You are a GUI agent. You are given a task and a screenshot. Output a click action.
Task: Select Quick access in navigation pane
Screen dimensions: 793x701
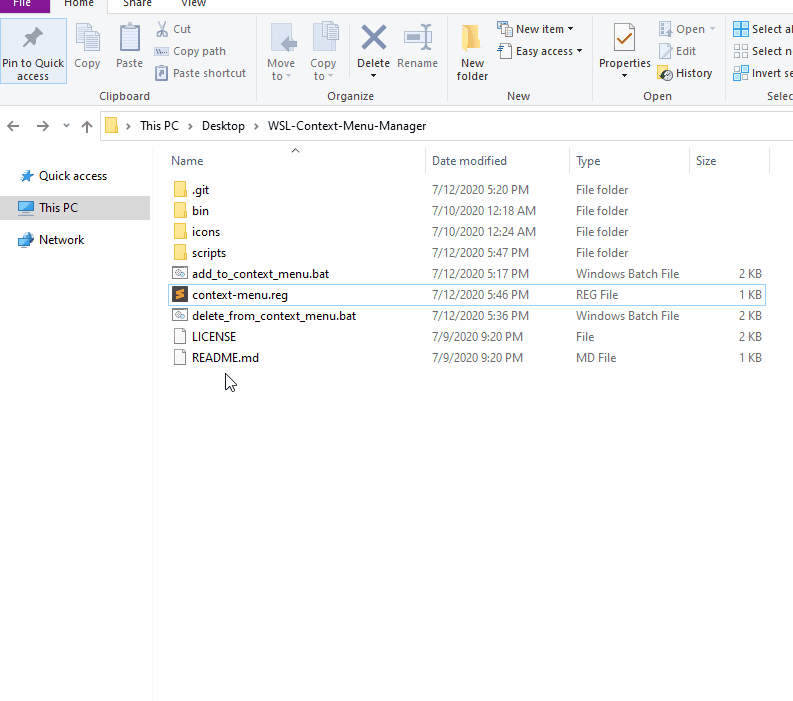(73, 176)
